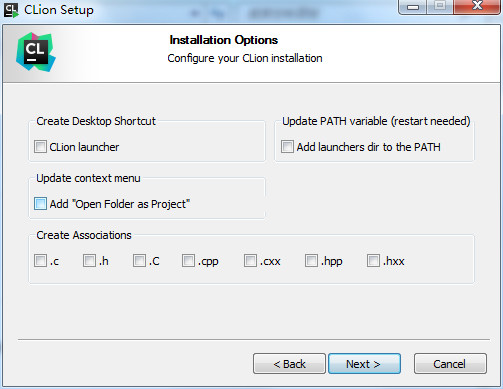Click the Create Associations group label
This screenshot has width=503, height=389.
tap(84, 235)
